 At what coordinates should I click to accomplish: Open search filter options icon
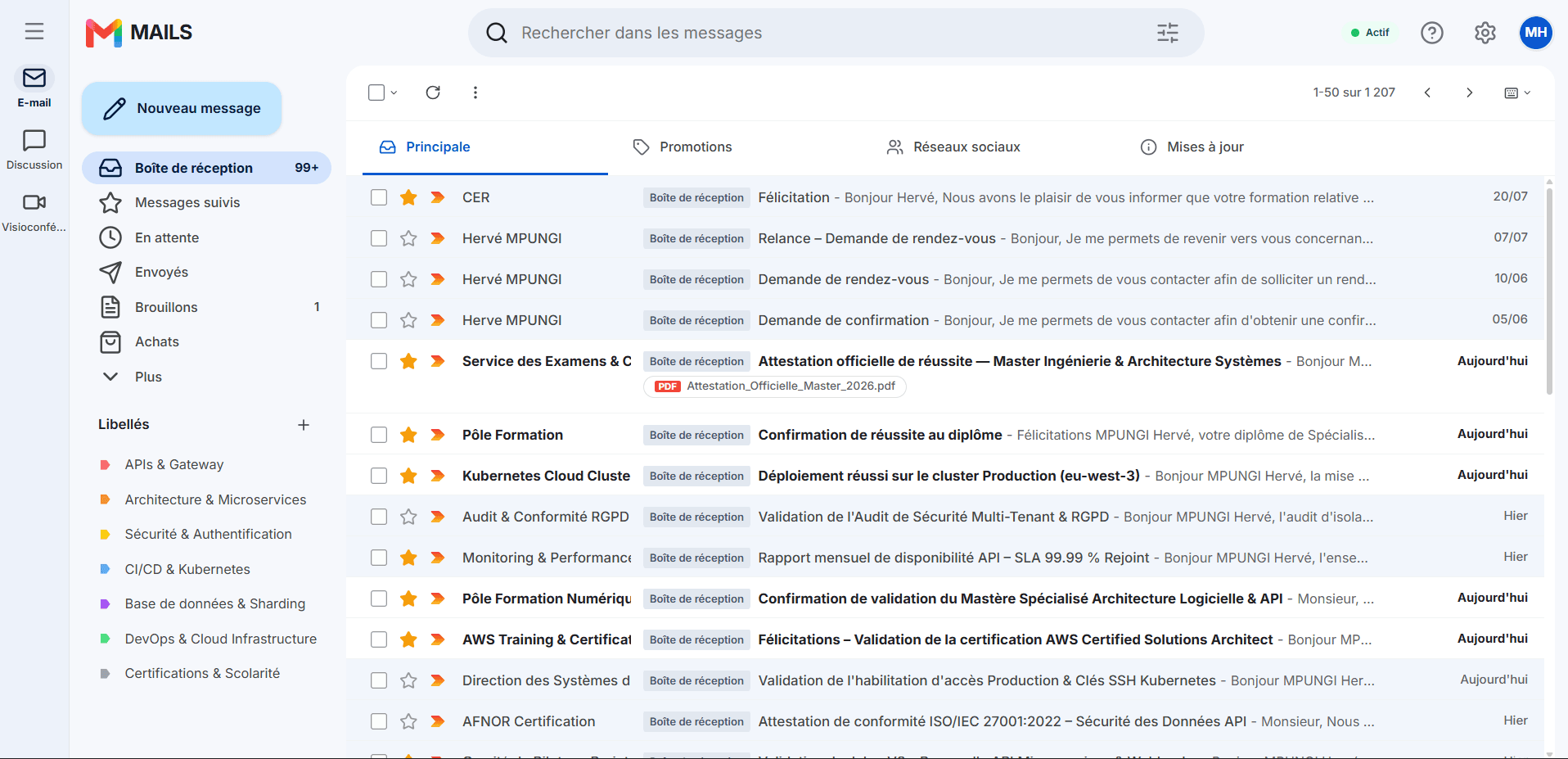click(1168, 33)
